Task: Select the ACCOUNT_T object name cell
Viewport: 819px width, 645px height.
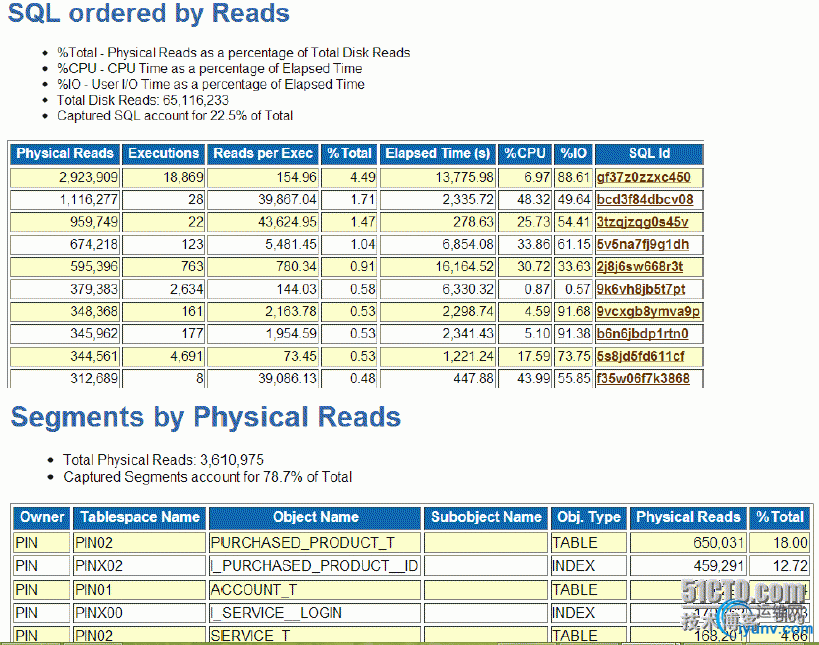Action: tap(315, 590)
